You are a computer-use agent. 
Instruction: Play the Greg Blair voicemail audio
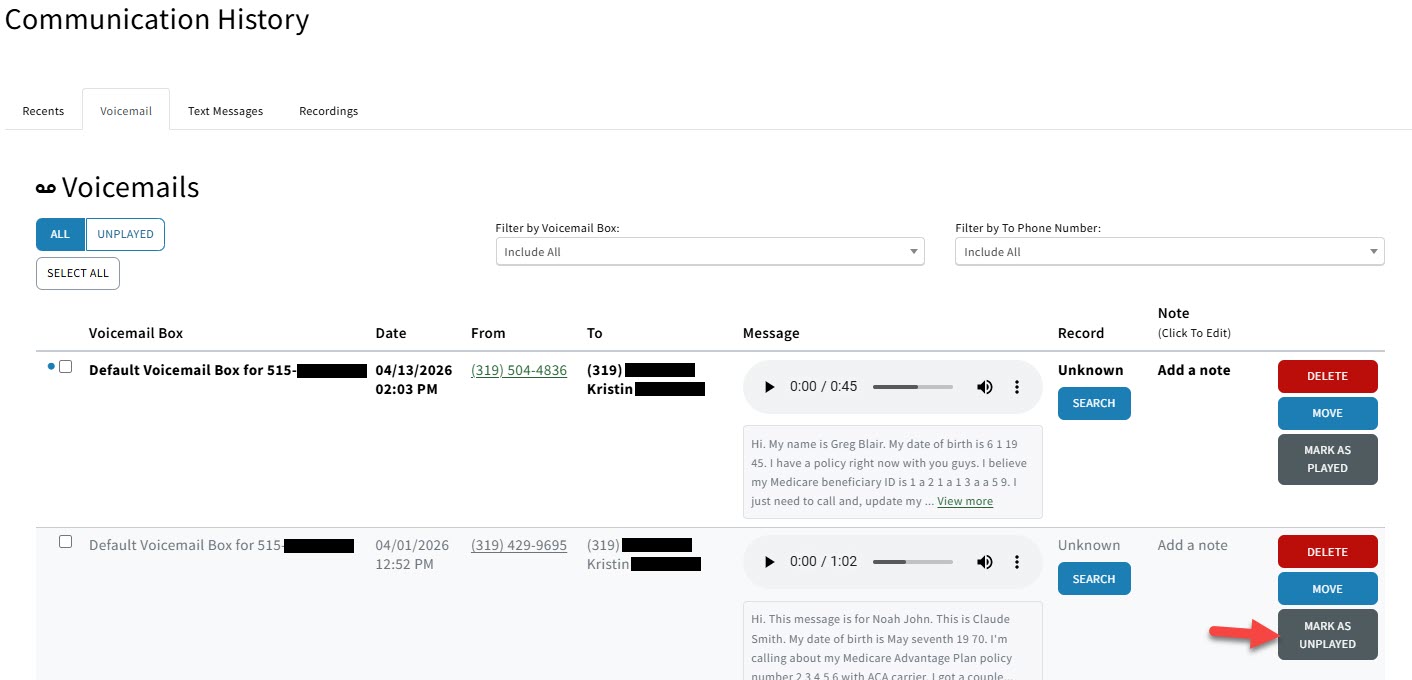769,387
